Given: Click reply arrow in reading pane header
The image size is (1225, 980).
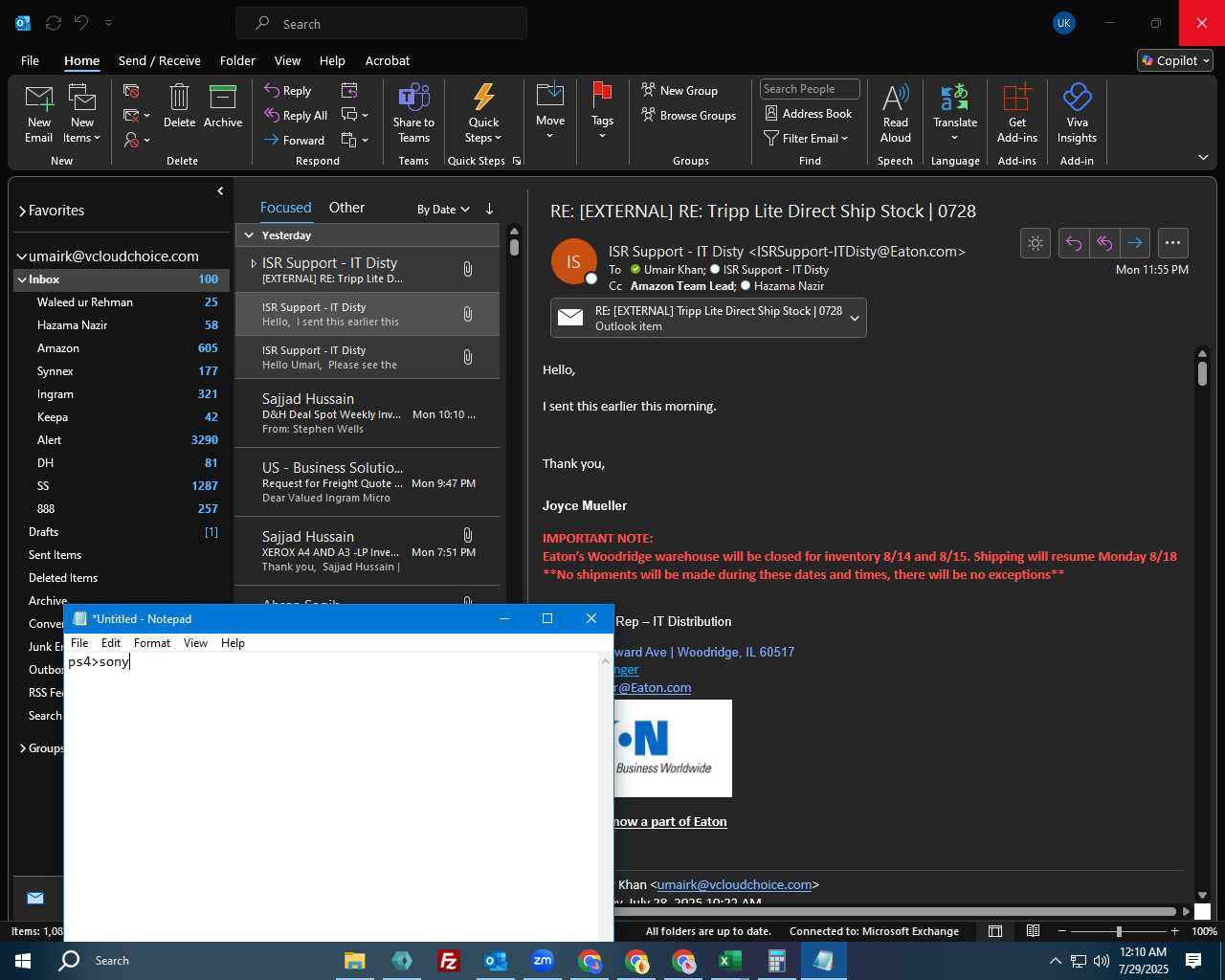Looking at the screenshot, I should [x=1074, y=243].
